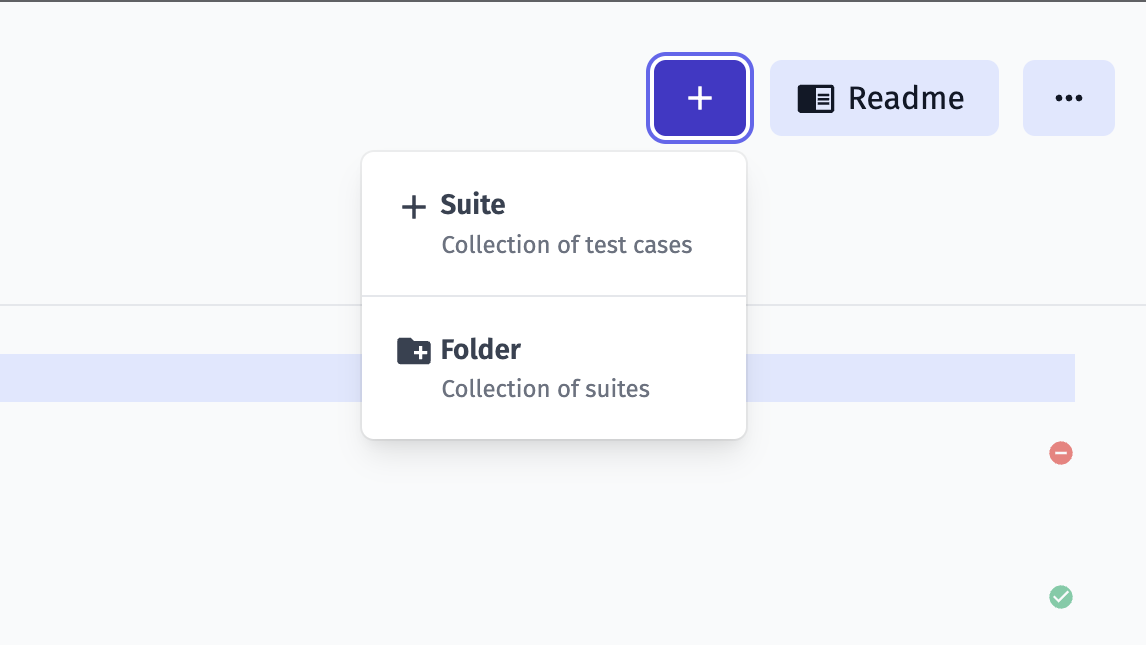Image resolution: width=1146 pixels, height=645 pixels.
Task: Open the Readme button
Action: (x=884, y=98)
